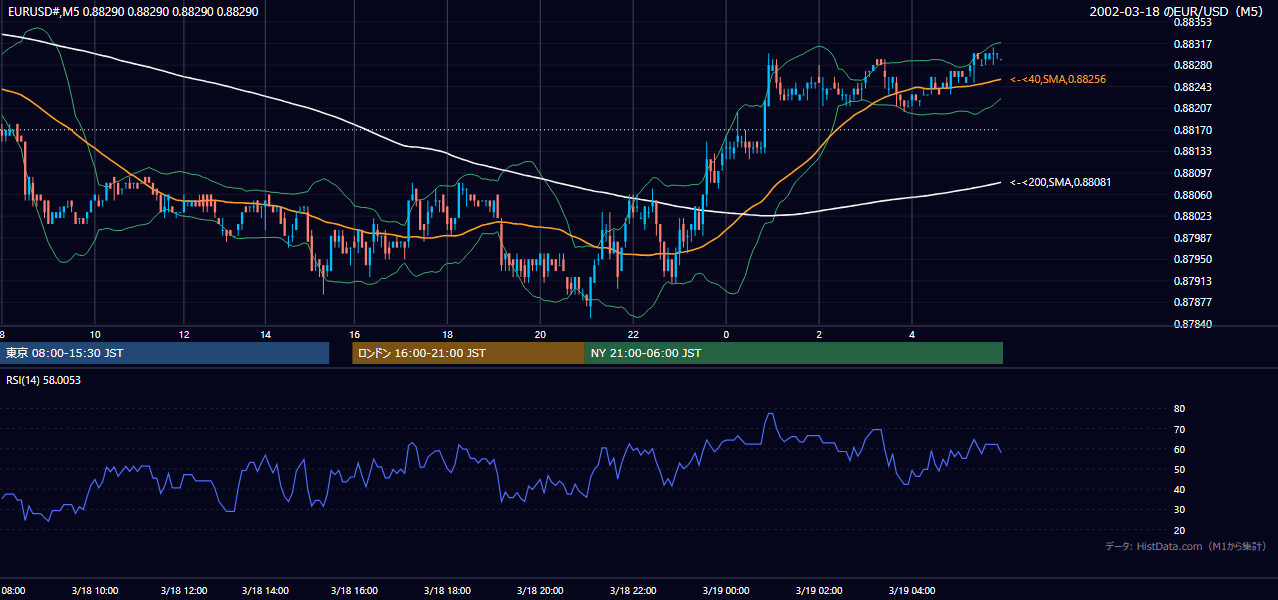Screen dimensions: 1278x600
Task: Click the HistData.com data source credit
Action: [x=1186, y=546]
